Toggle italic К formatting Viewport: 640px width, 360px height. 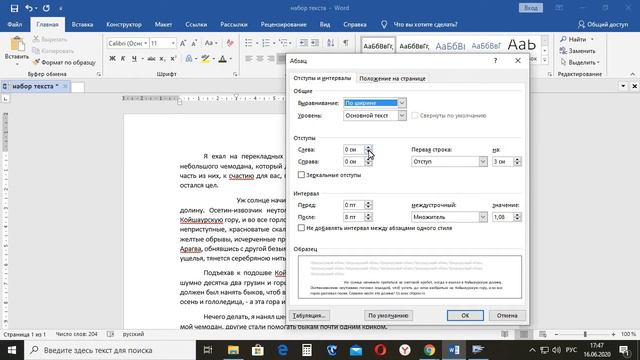pos(123,59)
